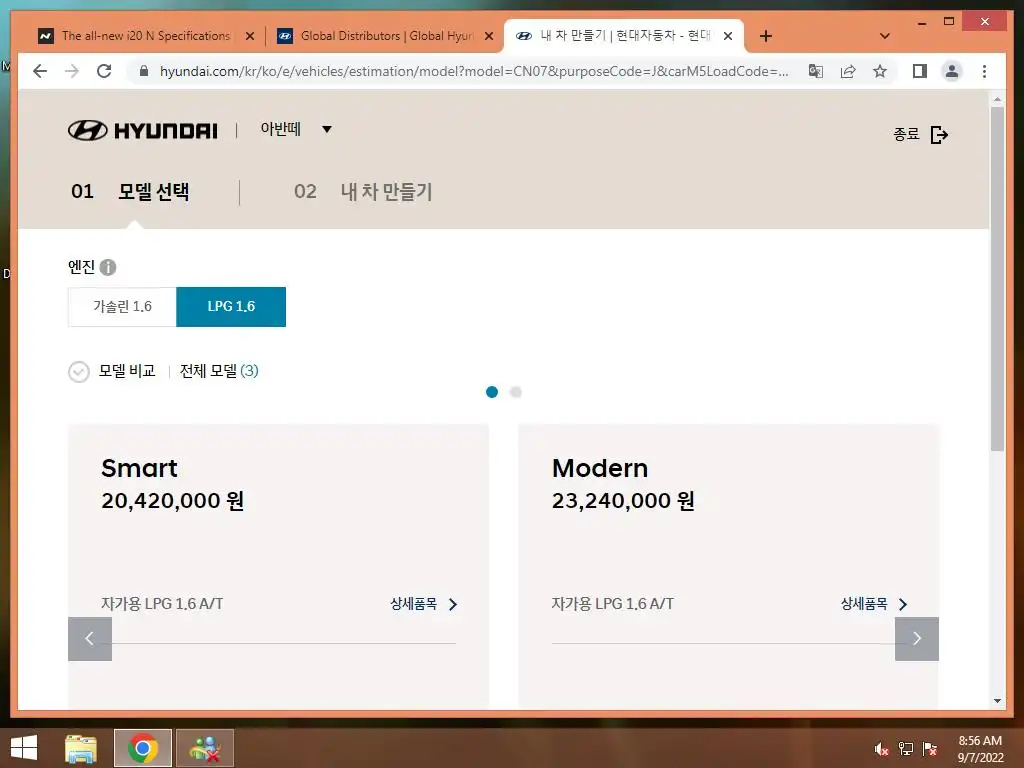Select first carousel page dot
1024x768 pixels.
pyautogui.click(x=492, y=392)
